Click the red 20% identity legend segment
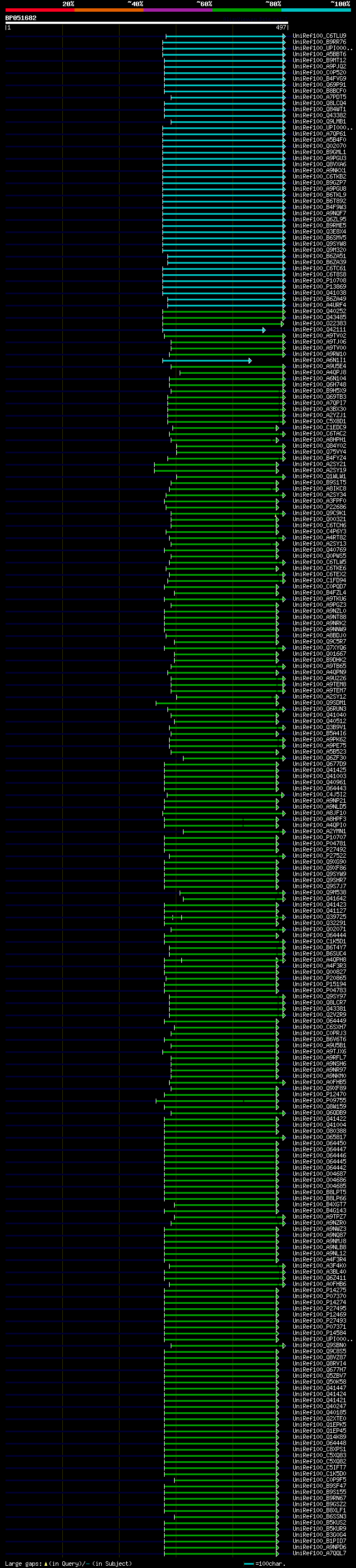Viewport: 356px width, 1568px height. [x=39, y=10]
